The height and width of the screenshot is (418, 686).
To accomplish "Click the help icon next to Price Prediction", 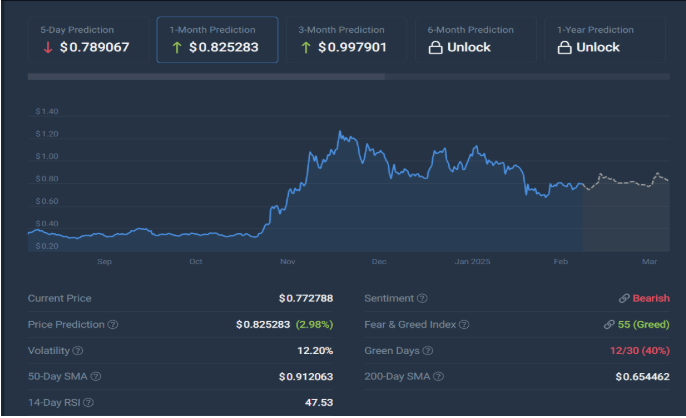I will point(112,325).
